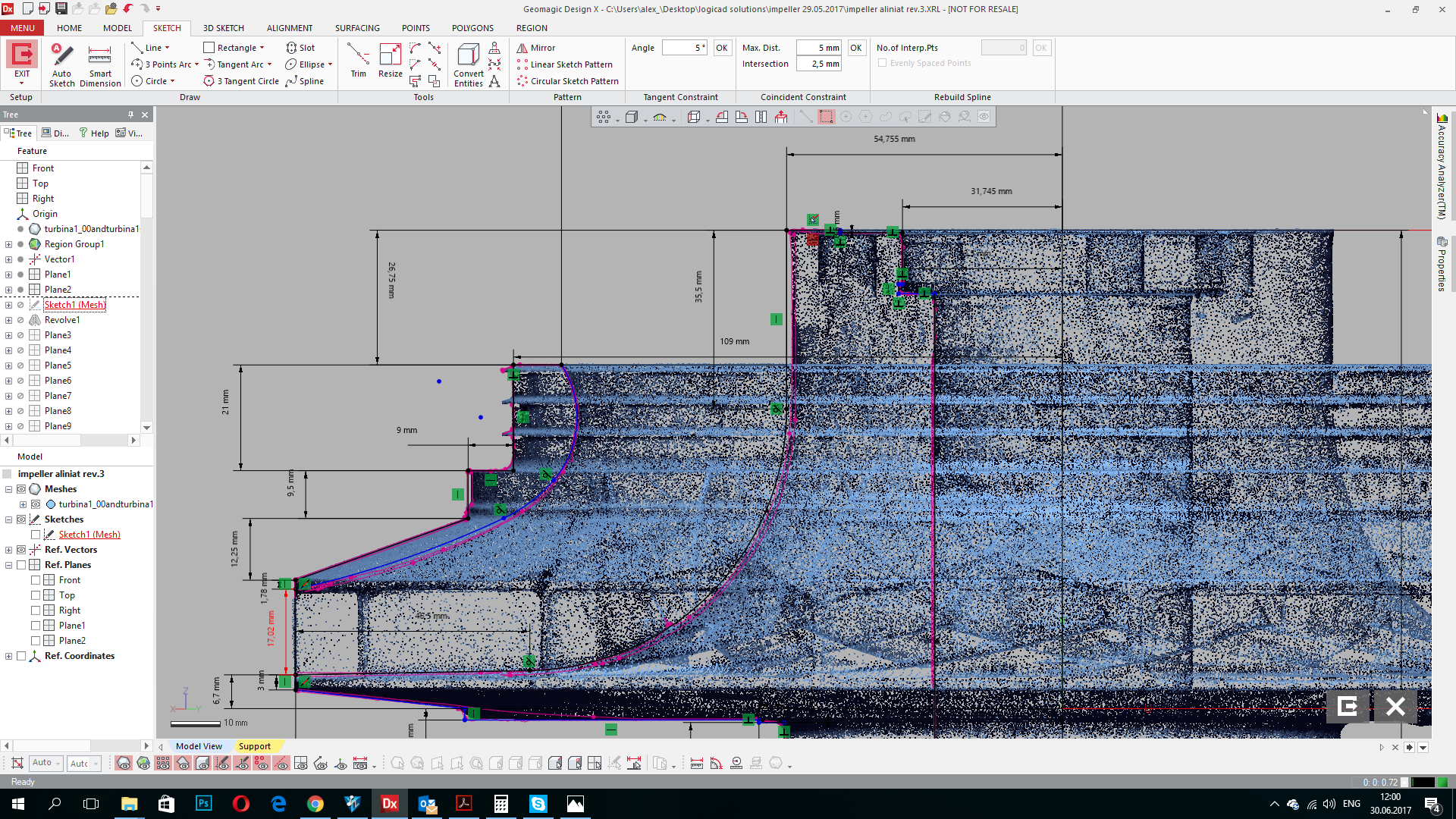This screenshot has height=819, width=1456.
Task: Select the Circle draw tool
Action: click(149, 81)
